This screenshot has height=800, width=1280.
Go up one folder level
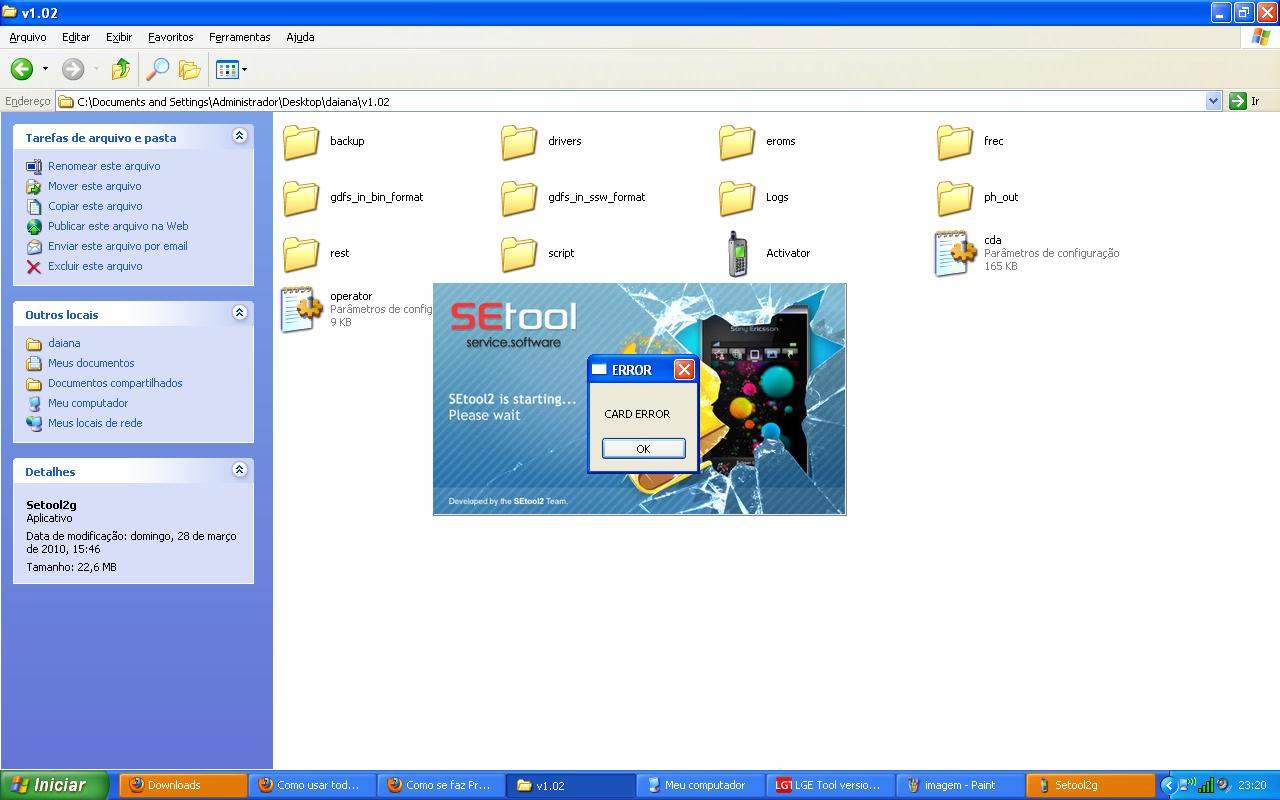coord(121,69)
